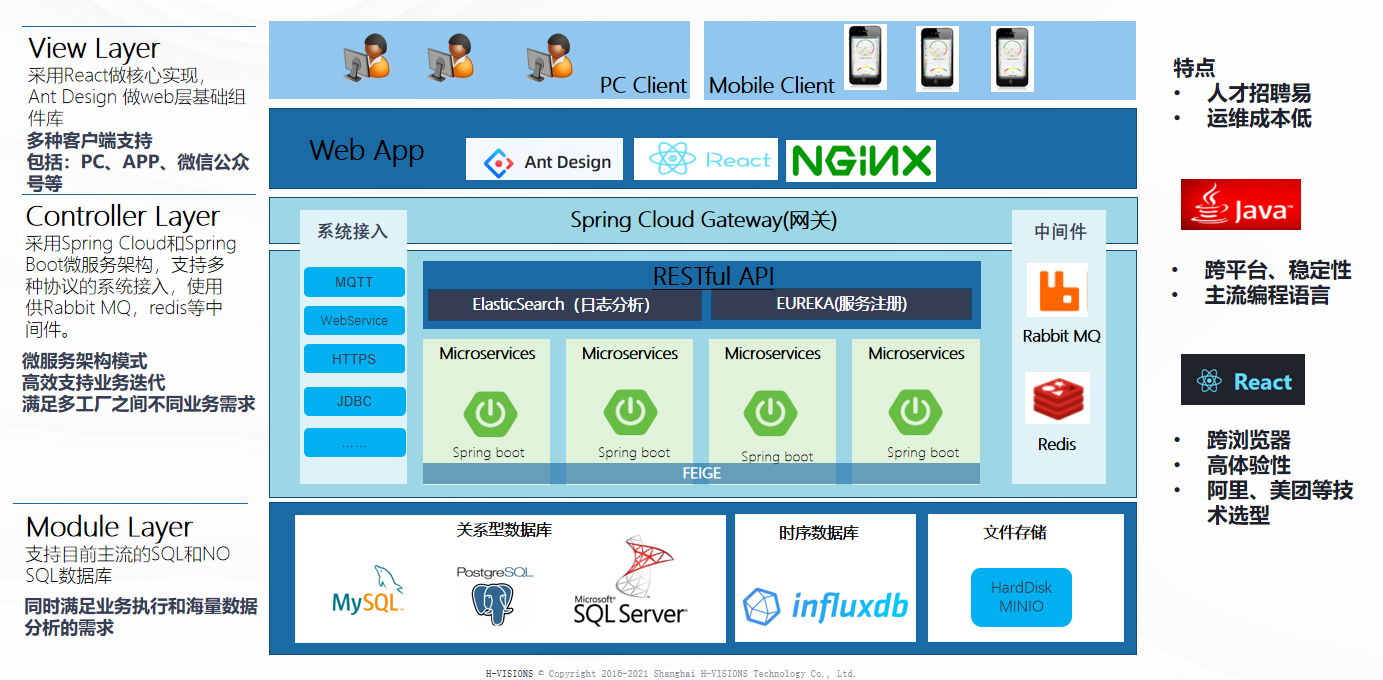Image resolution: width=1383 pixels, height=680 pixels.
Task: Click the 主流编程语言 bullet
Action: [1267, 295]
